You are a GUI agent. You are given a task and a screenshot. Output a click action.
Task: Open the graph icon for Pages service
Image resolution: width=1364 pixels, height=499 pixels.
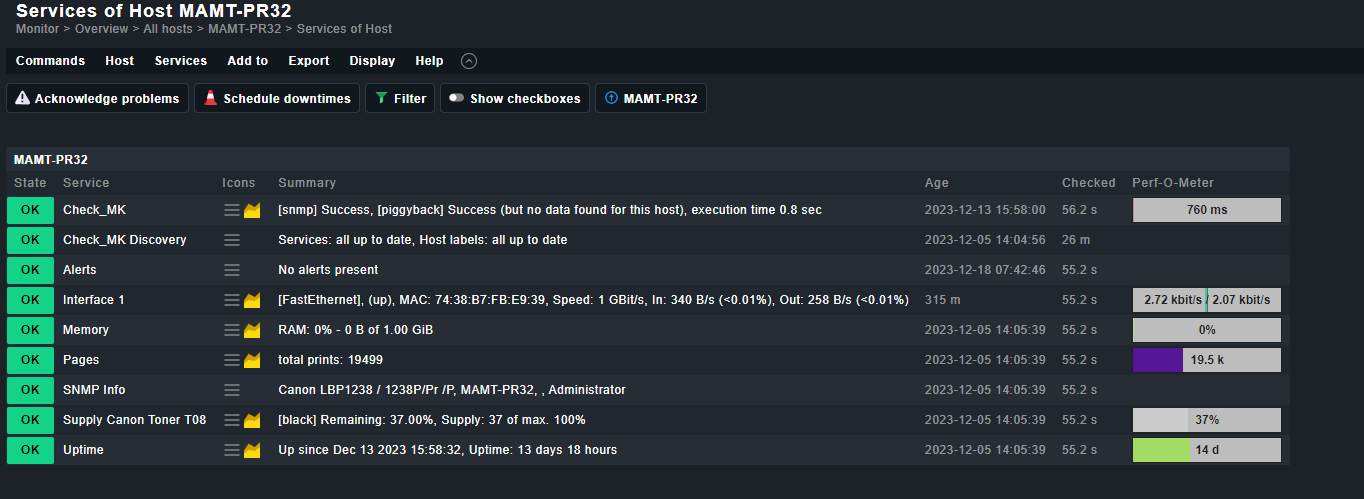pyautogui.click(x=252, y=360)
